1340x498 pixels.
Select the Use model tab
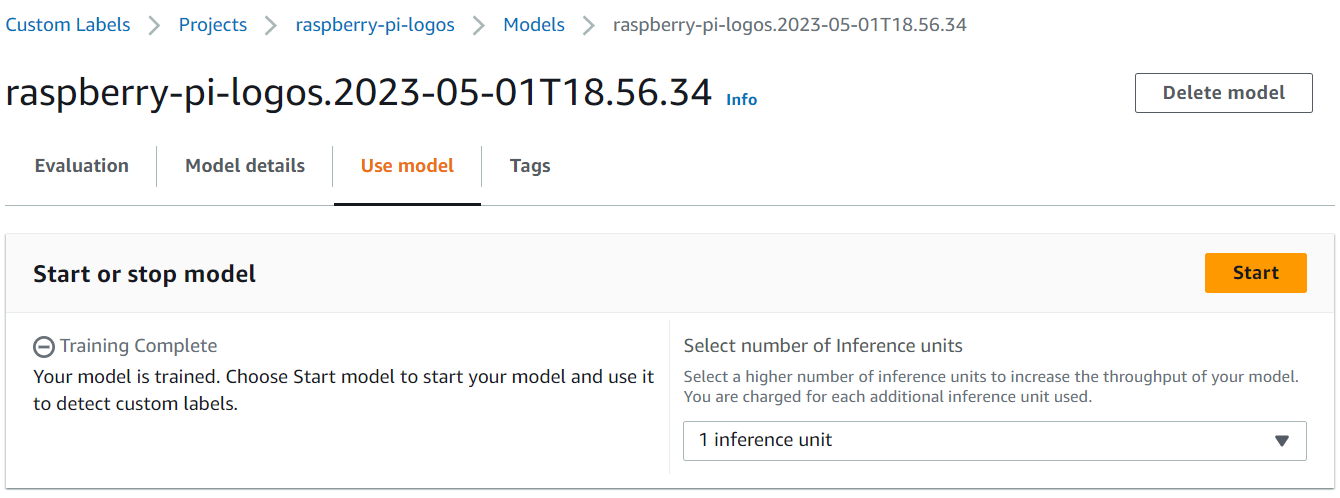[x=407, y=166]
